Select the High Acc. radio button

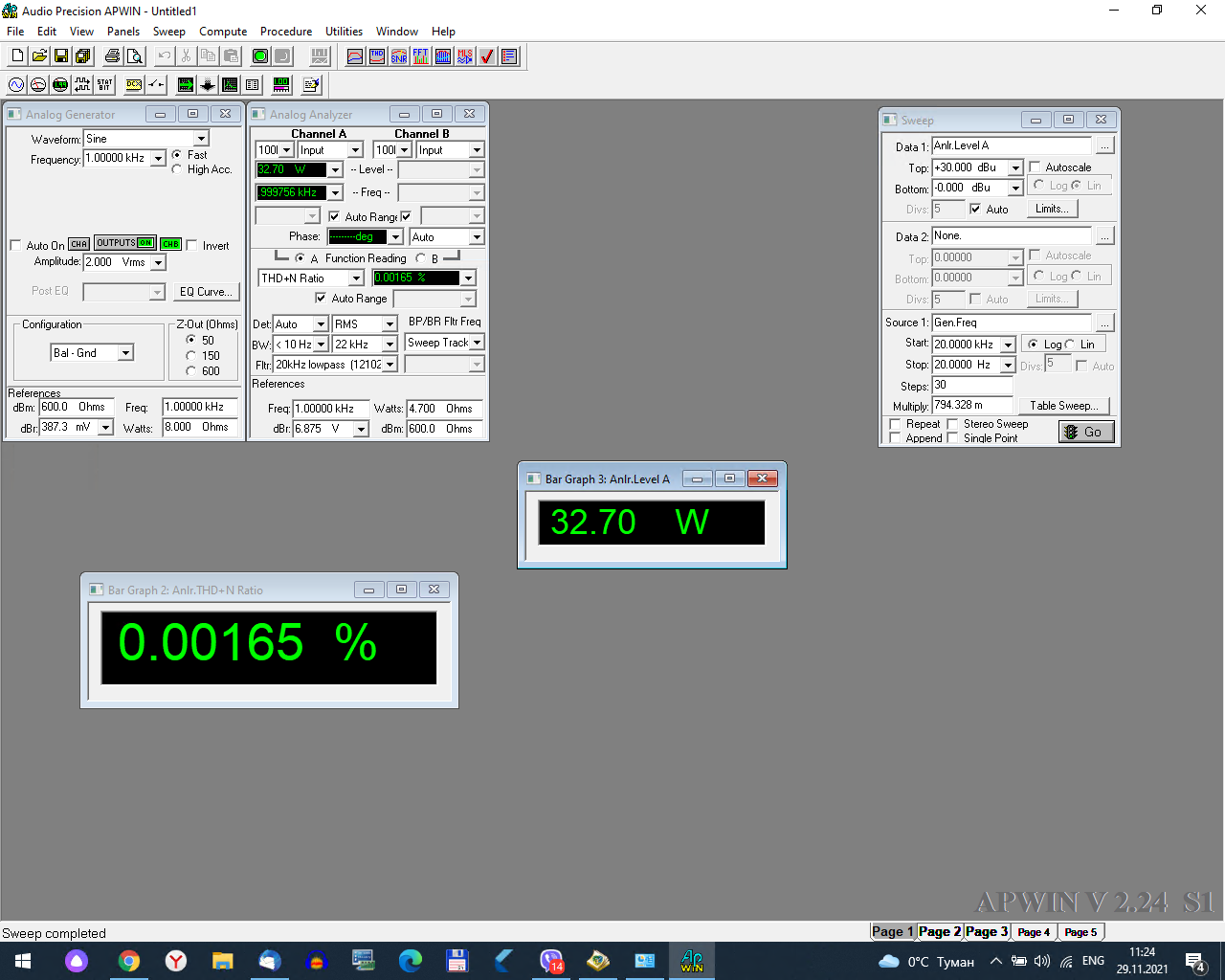177,169
